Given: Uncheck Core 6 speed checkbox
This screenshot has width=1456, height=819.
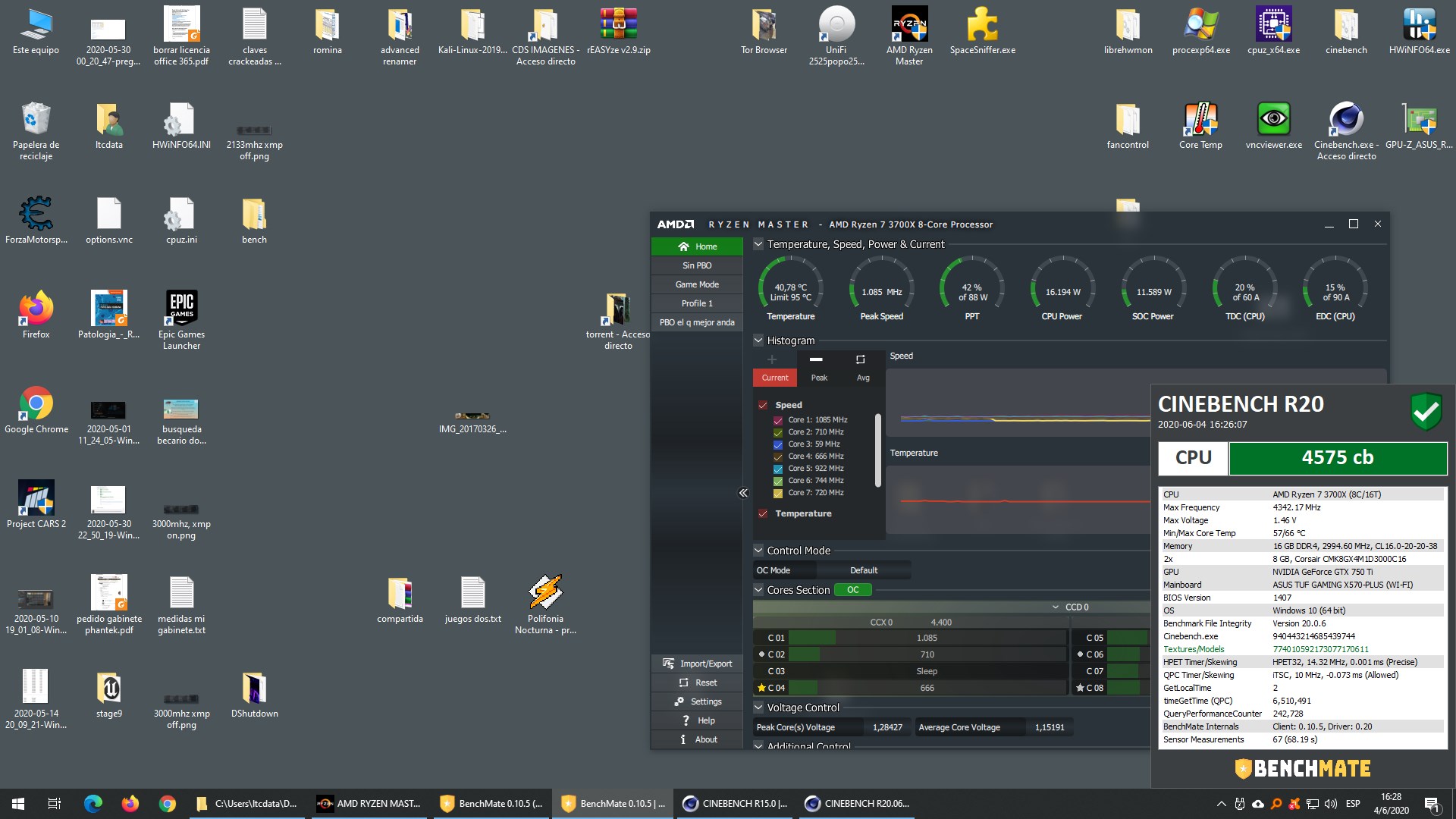Looking at the screenshot, I should (778, 481).
